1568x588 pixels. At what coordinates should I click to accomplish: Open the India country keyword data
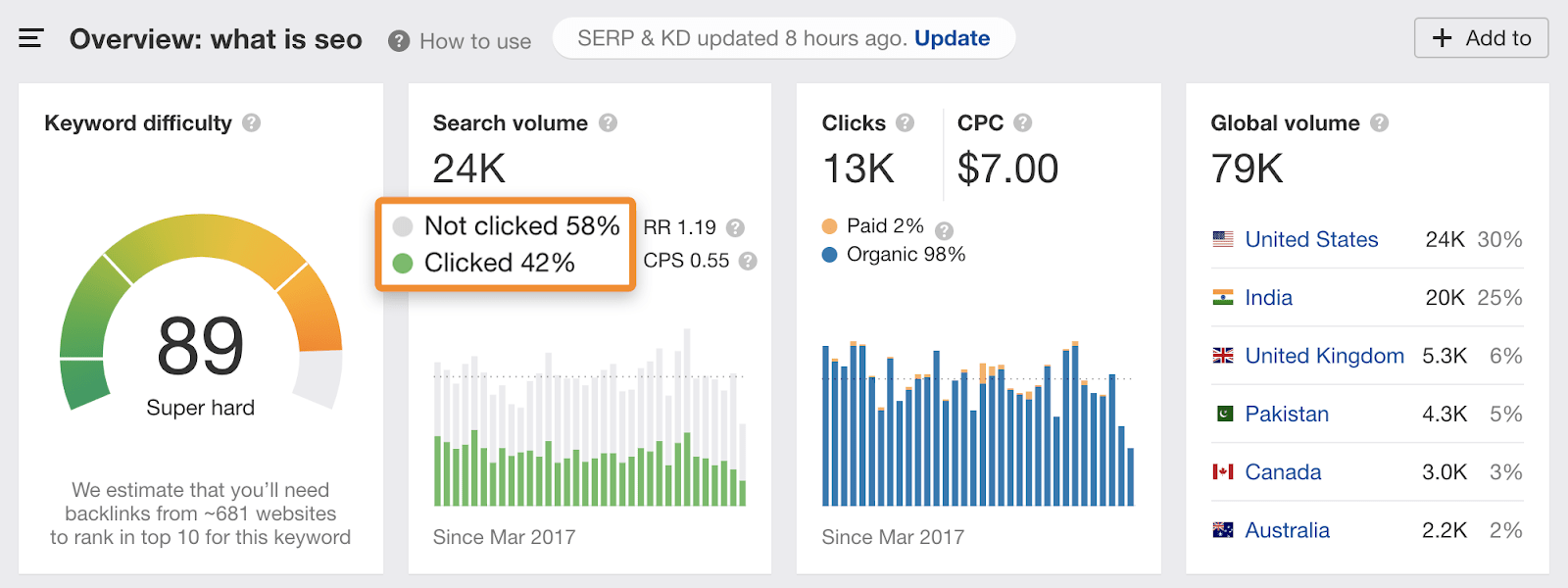pyautogui.click(x=1267, y=297)
